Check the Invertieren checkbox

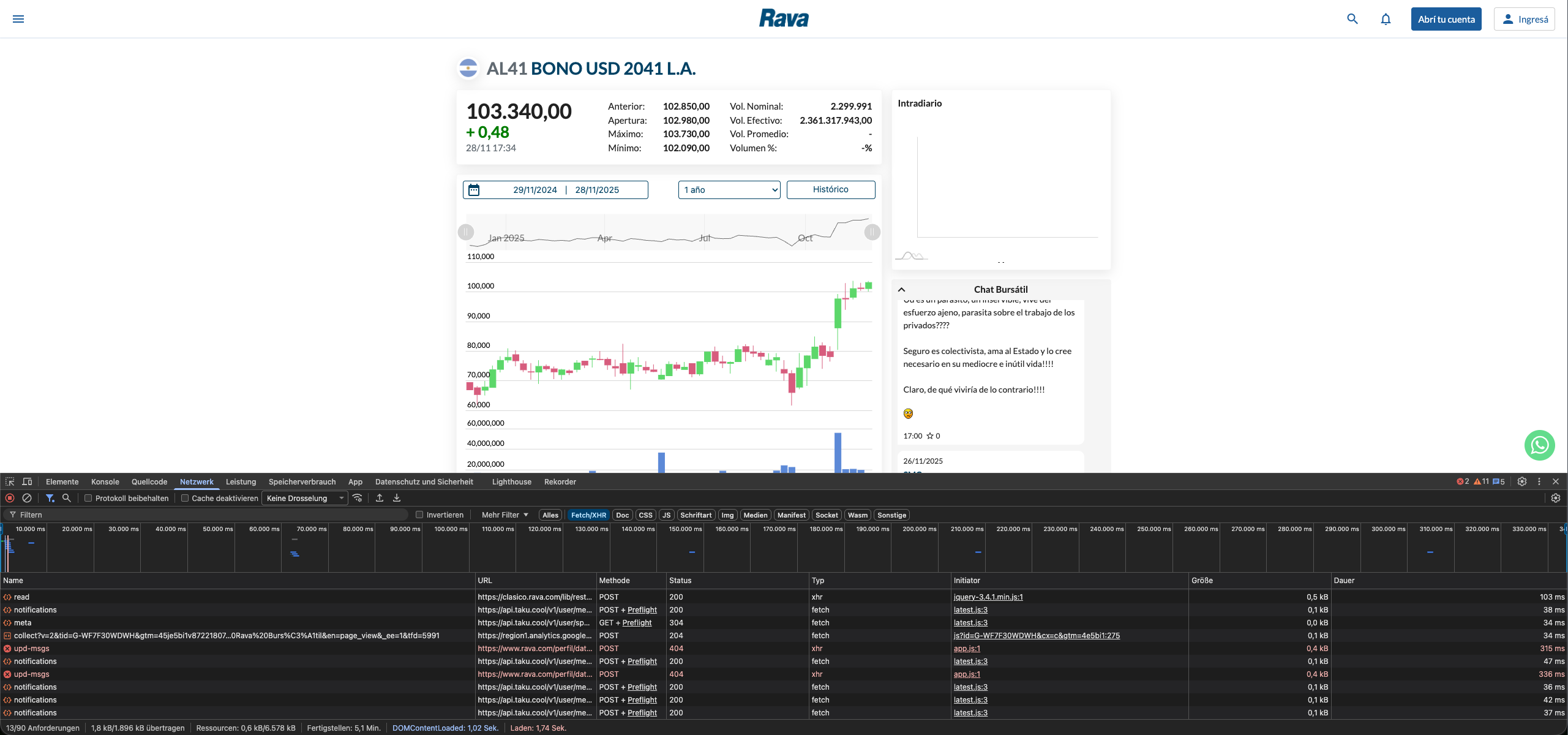419,514
